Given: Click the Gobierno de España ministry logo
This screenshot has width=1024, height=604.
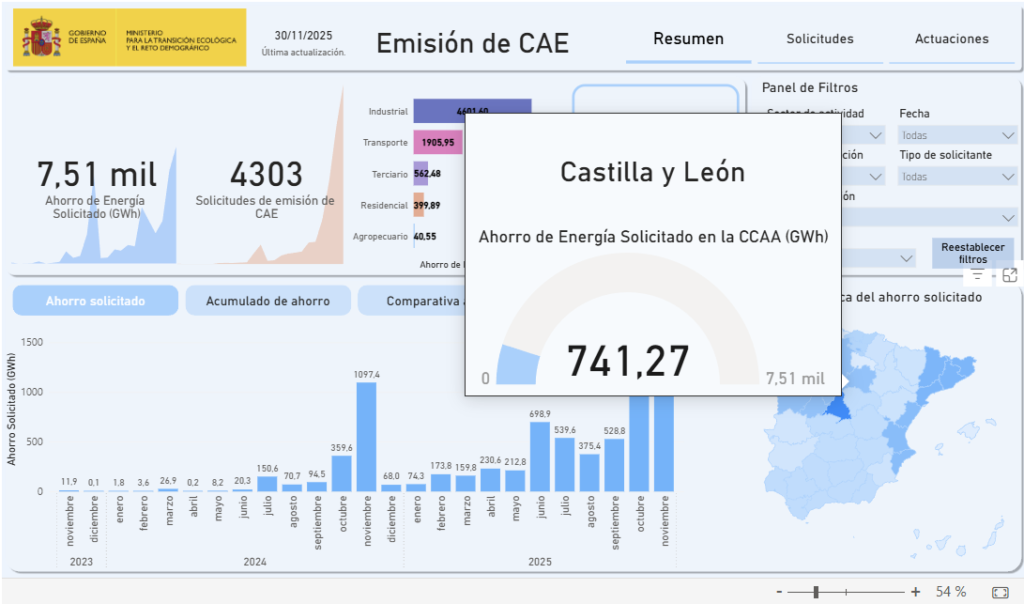Looking at the screenshot, I should click(129, 38).
